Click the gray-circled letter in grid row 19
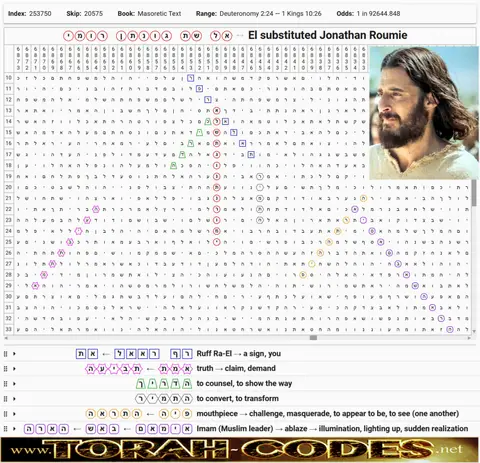480x463 pixels. tap(260, 176)
